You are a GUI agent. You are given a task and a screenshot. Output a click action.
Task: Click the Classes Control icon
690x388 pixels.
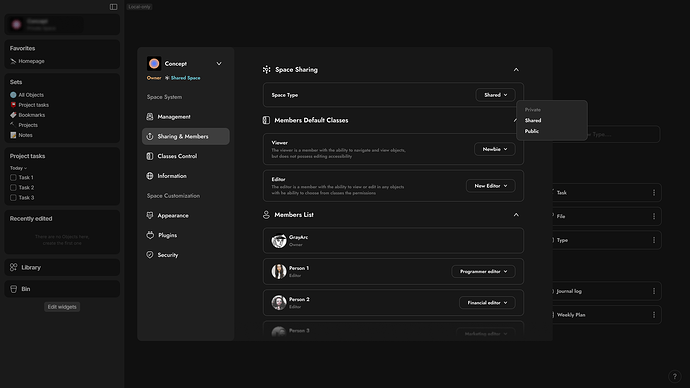150,156
